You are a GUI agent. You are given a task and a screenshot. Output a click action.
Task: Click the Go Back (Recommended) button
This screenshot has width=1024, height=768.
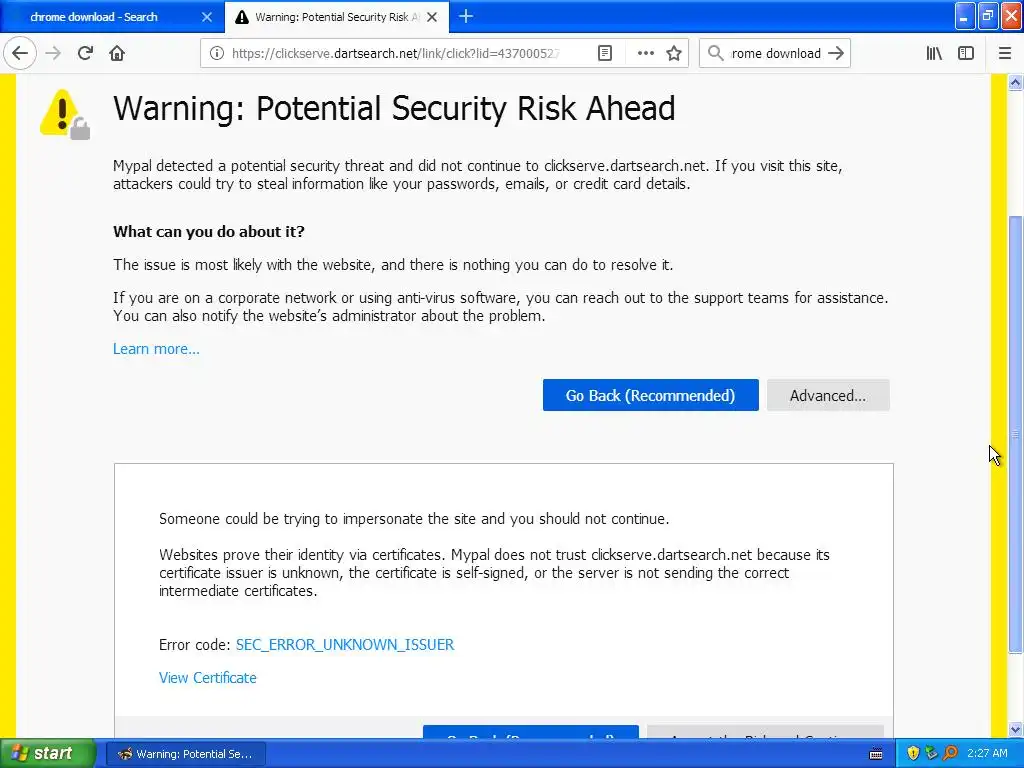[x=650, y=395]
